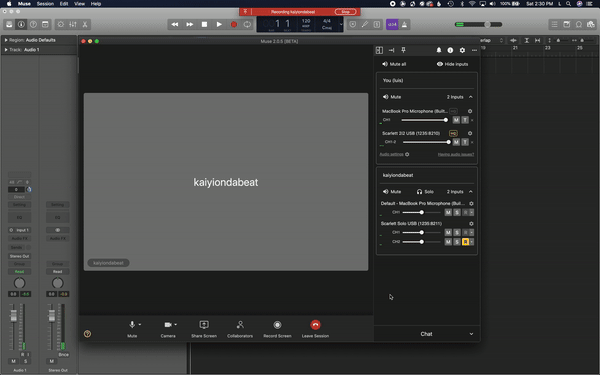Mute the Scarlett 2i2 CH1-2 input
The image size is (600, 375).
coord(456,142)
